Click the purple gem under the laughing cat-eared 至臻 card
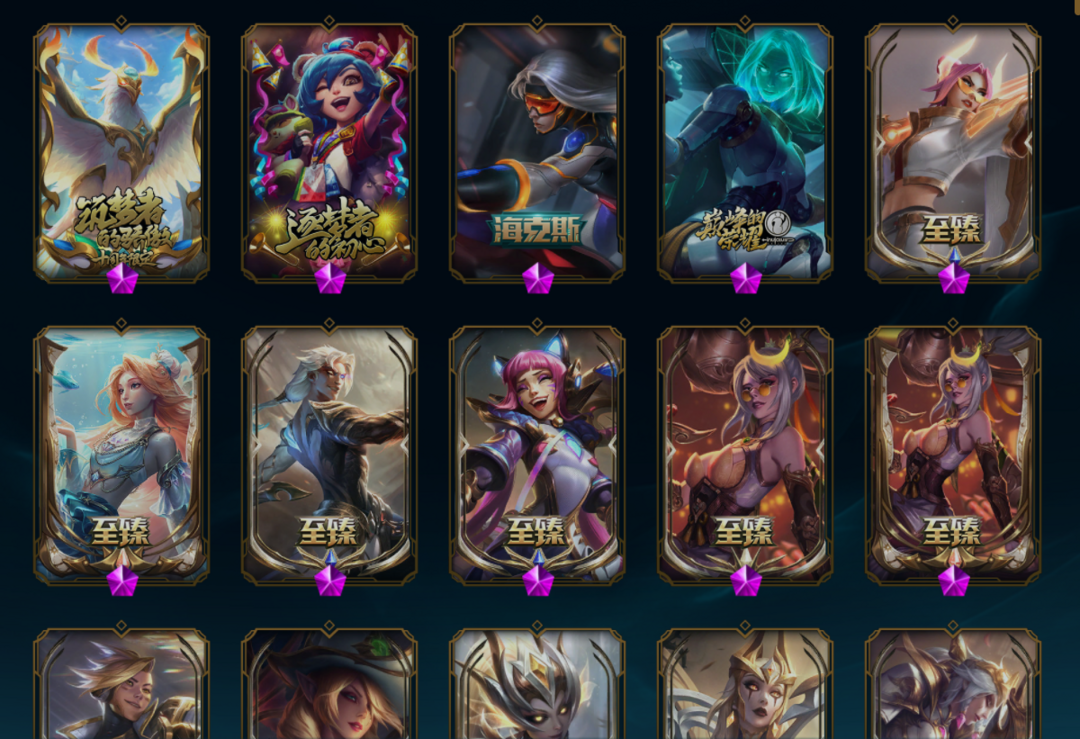 tap(538, 582)
